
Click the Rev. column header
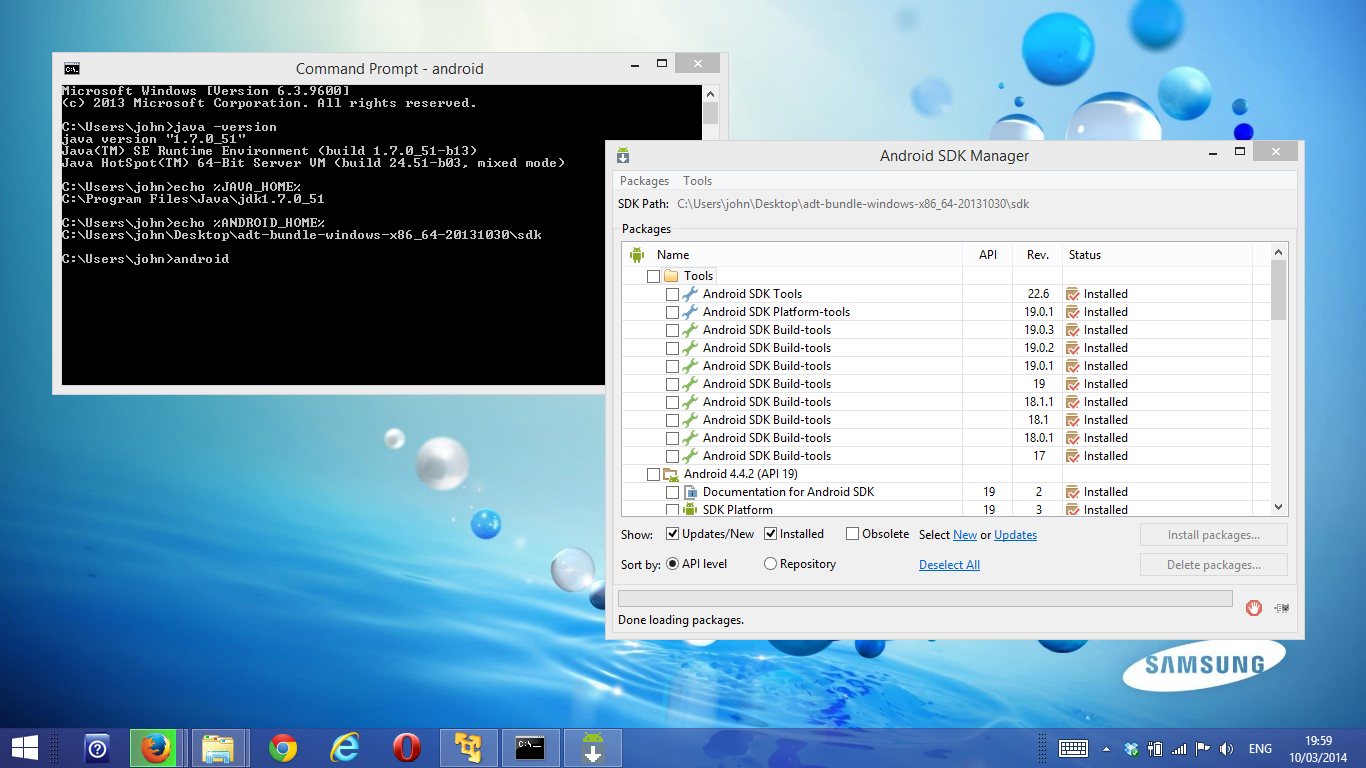1038,255
